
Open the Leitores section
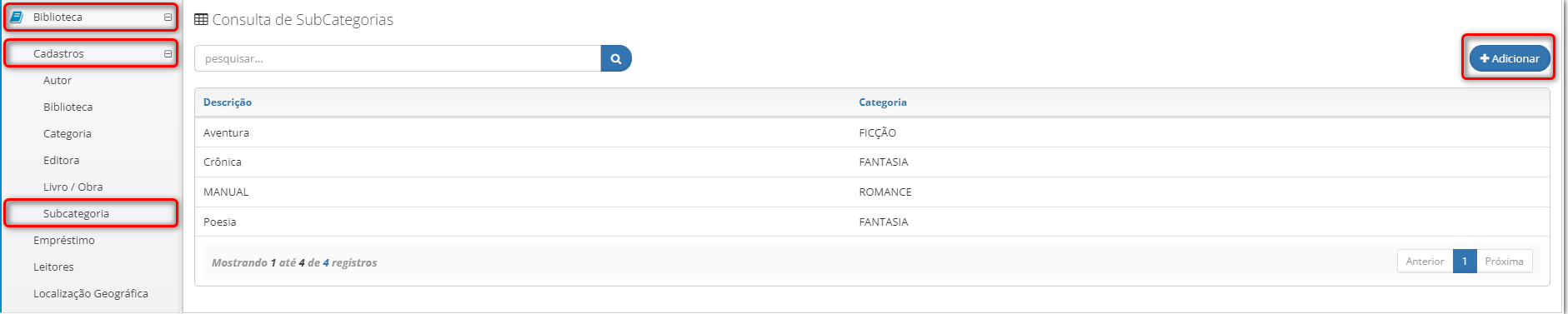click(53, 267)
